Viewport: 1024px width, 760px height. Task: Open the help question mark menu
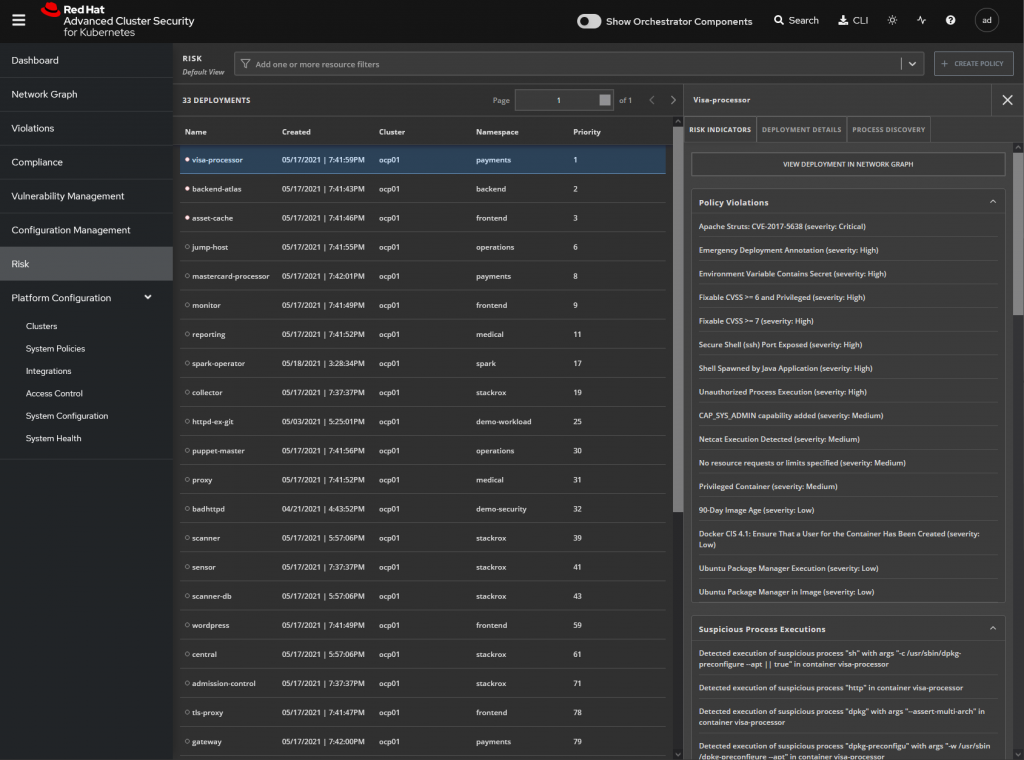pyautogui.click(x=950, y=20)
